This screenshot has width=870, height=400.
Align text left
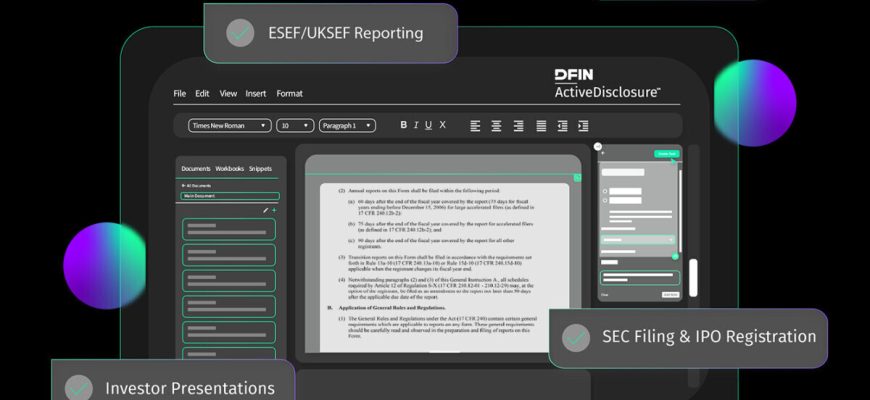tap(475, 126)
